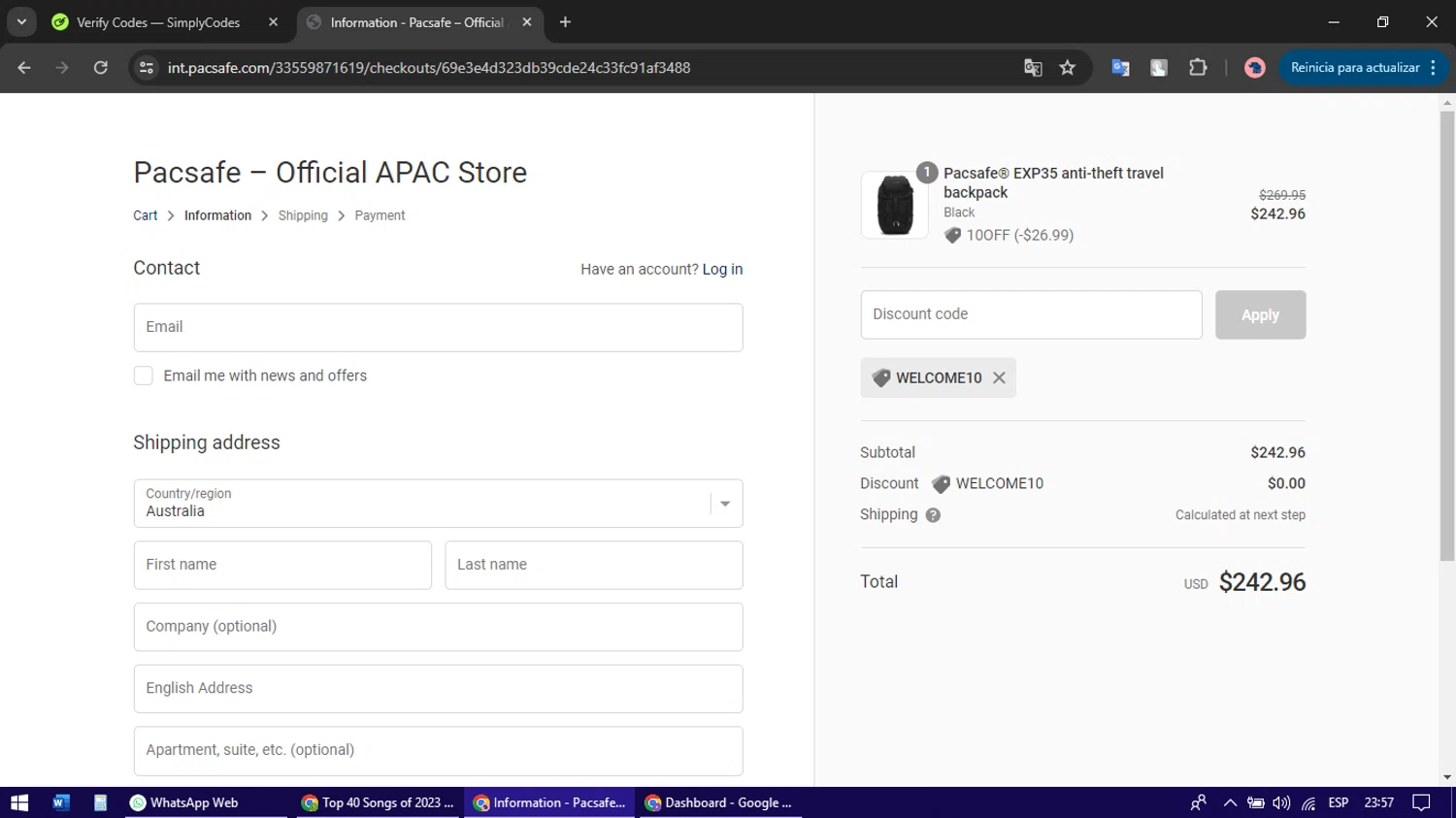The width and height of the screenshot is (1456, 818).
Task: Open the Wi-Fi network icon
Action: pos(1308,802)
